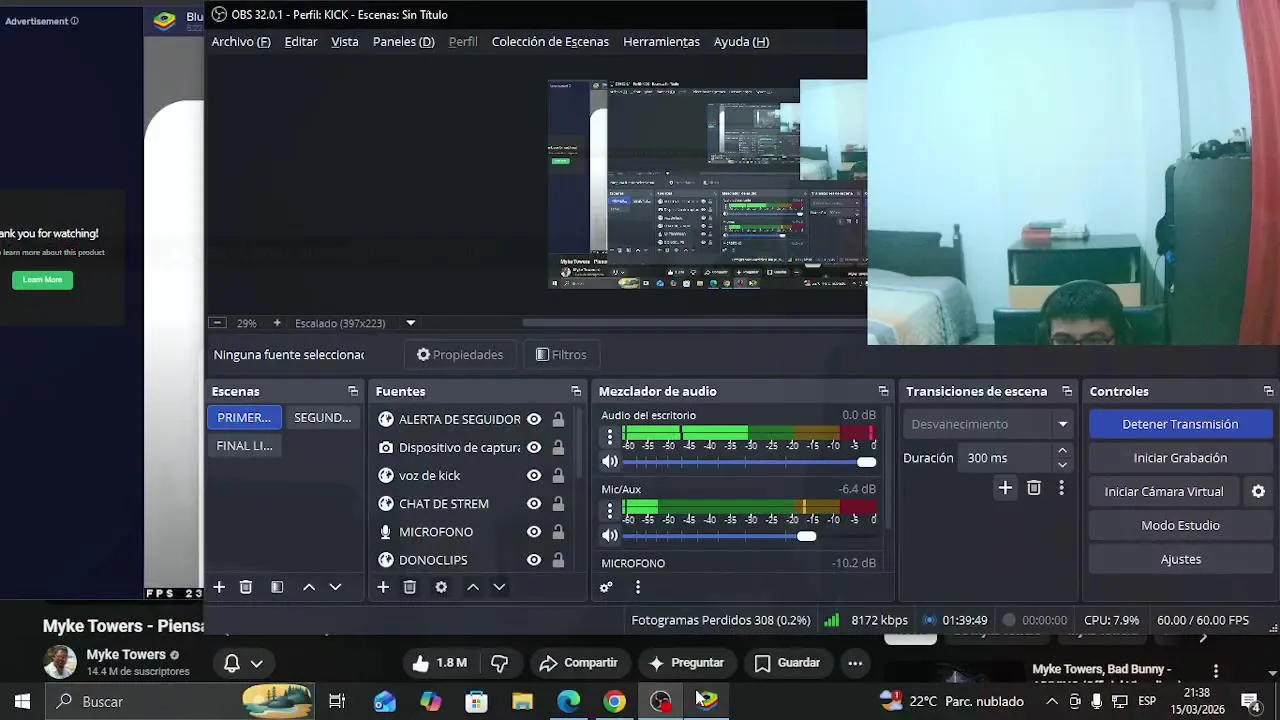Enable Modo Estudio
1280x720 pixels.
tap(1180, 525)
